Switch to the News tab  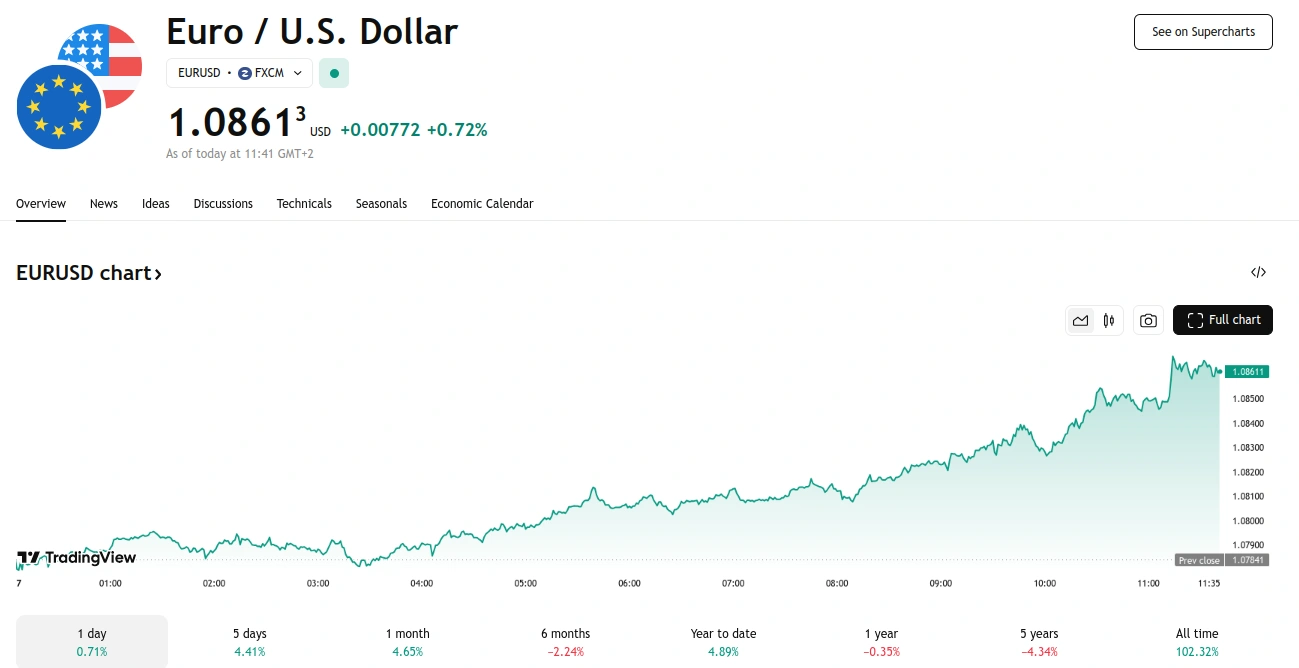tap(104, 204)
